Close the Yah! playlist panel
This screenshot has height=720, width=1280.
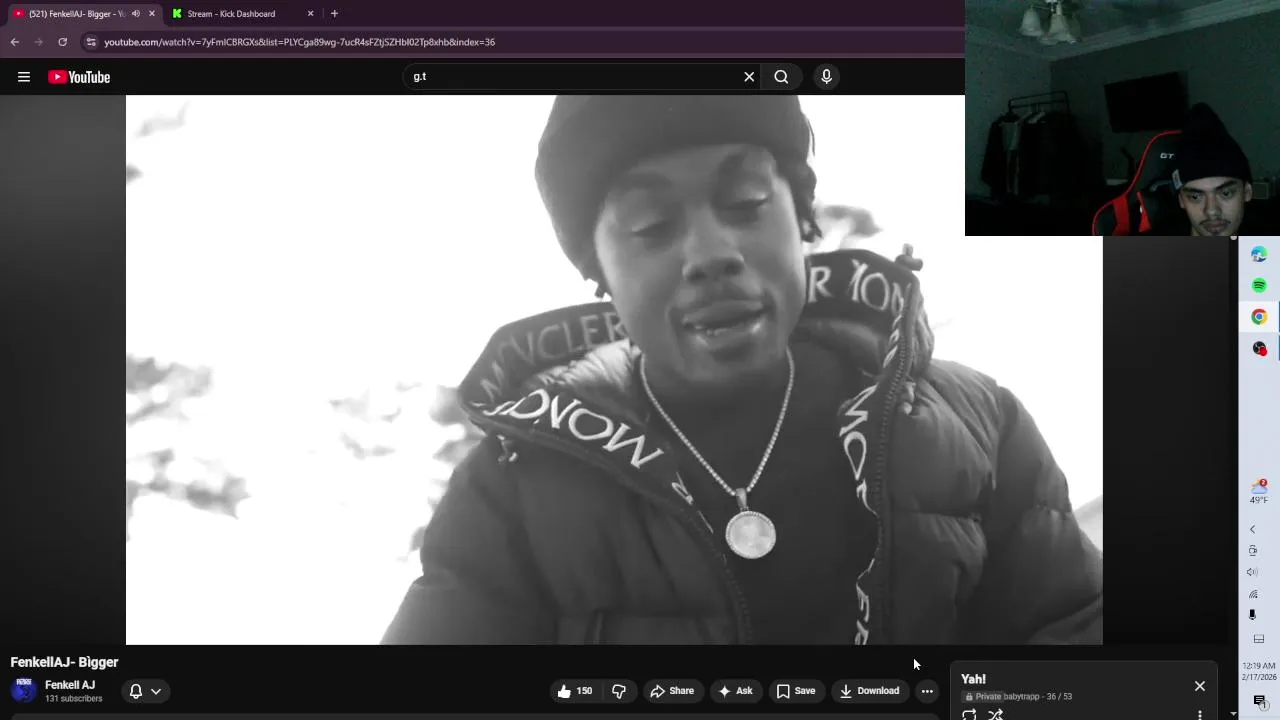1200,686
